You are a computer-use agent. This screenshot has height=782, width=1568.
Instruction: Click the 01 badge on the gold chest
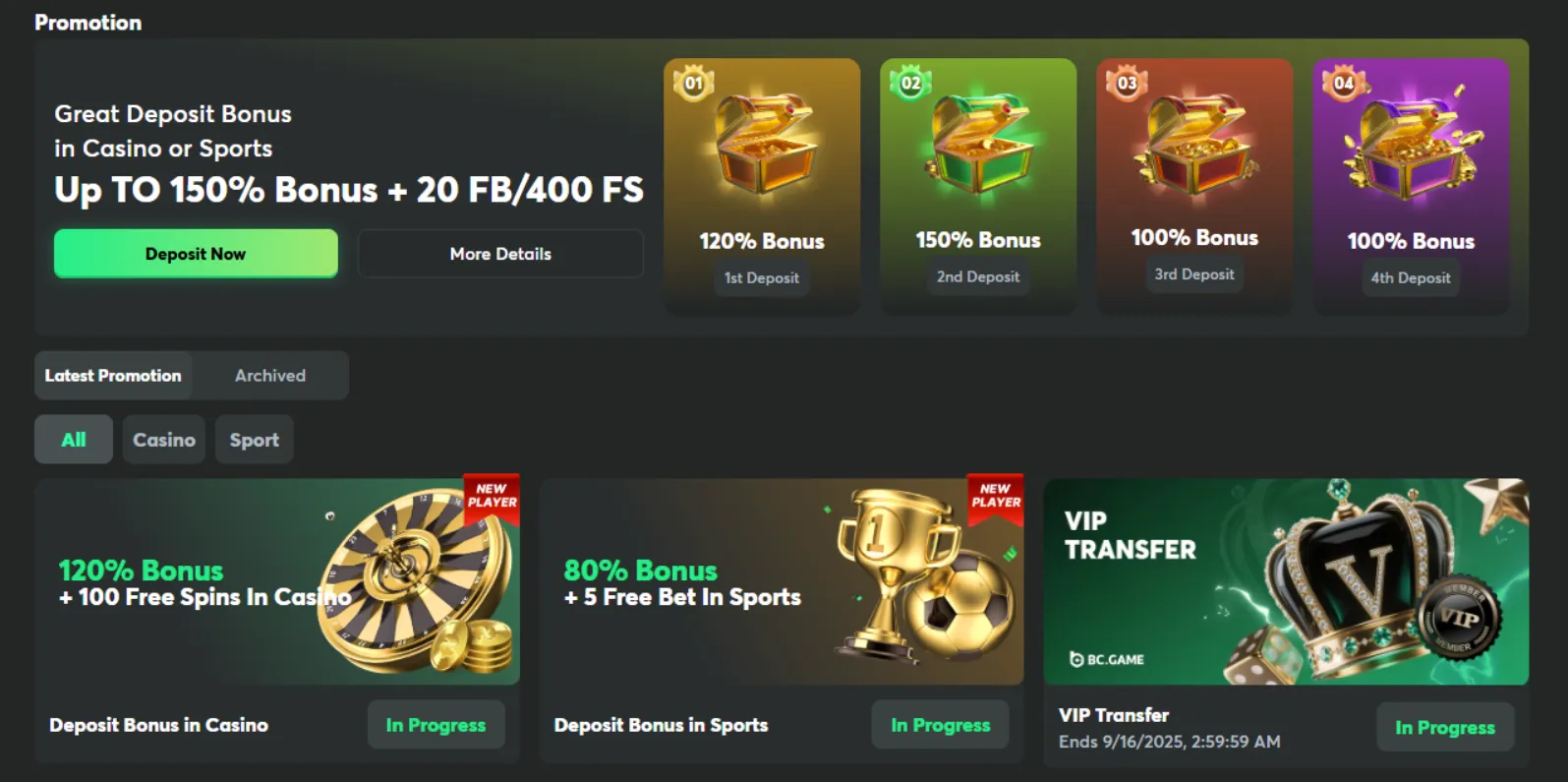point(694,84)
